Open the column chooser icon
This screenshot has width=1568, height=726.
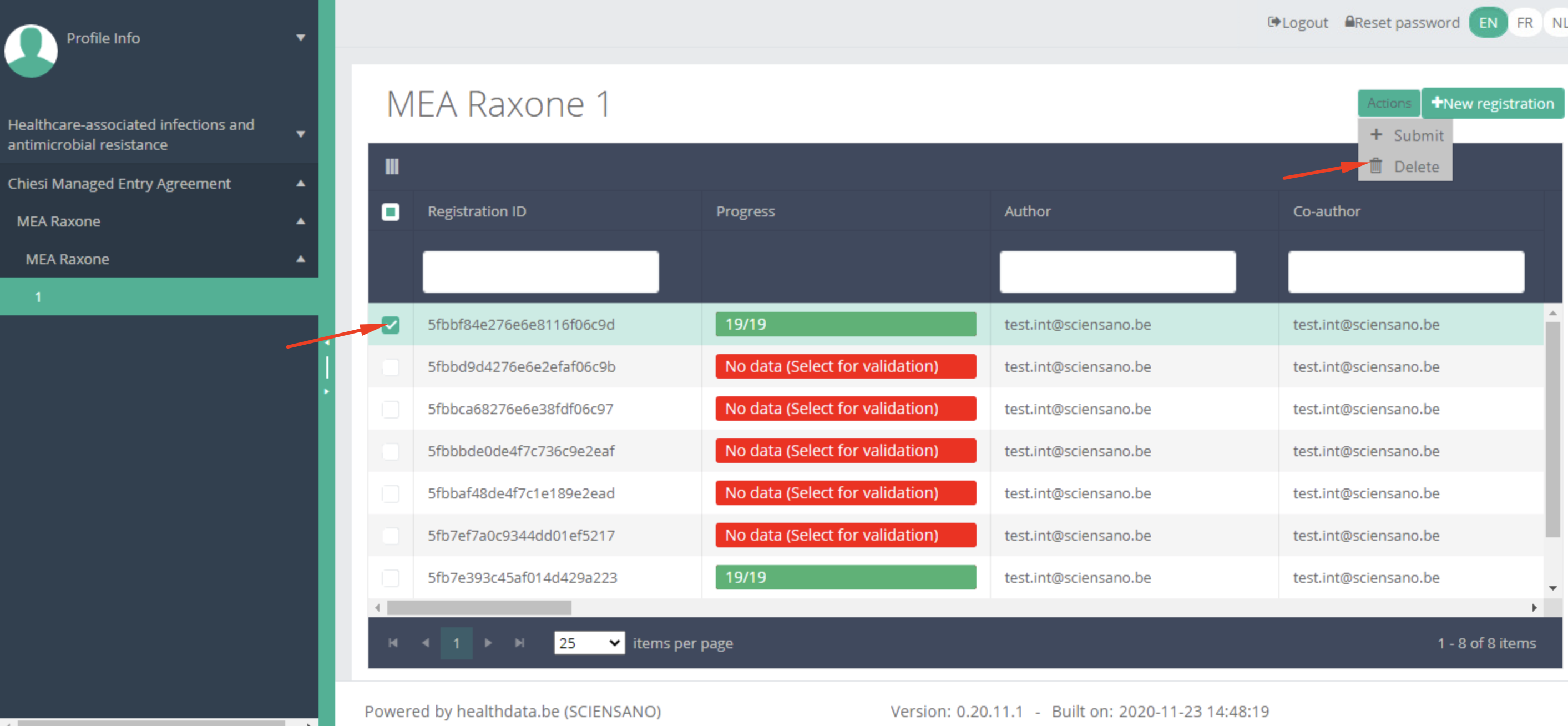pos(392,167)
